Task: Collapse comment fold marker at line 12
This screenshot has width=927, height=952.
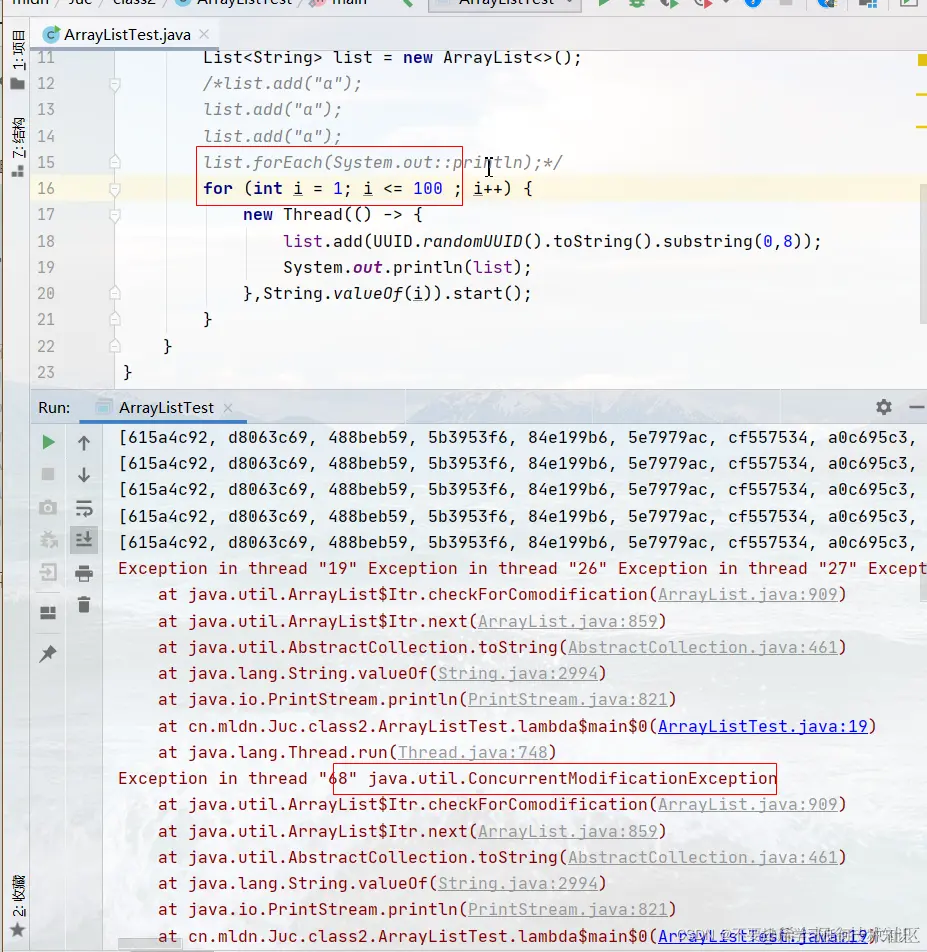Action: (115, 84)
